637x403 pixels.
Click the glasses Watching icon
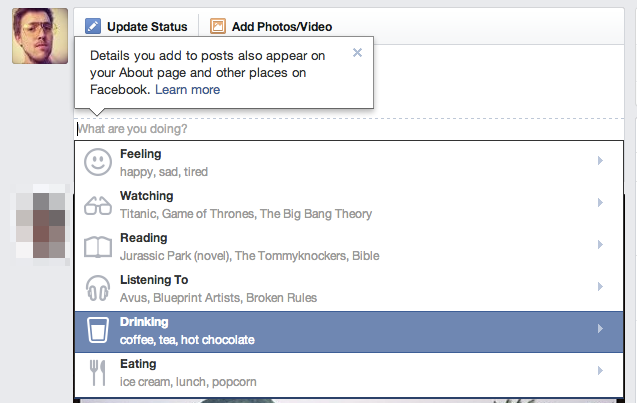click(98, 205)
